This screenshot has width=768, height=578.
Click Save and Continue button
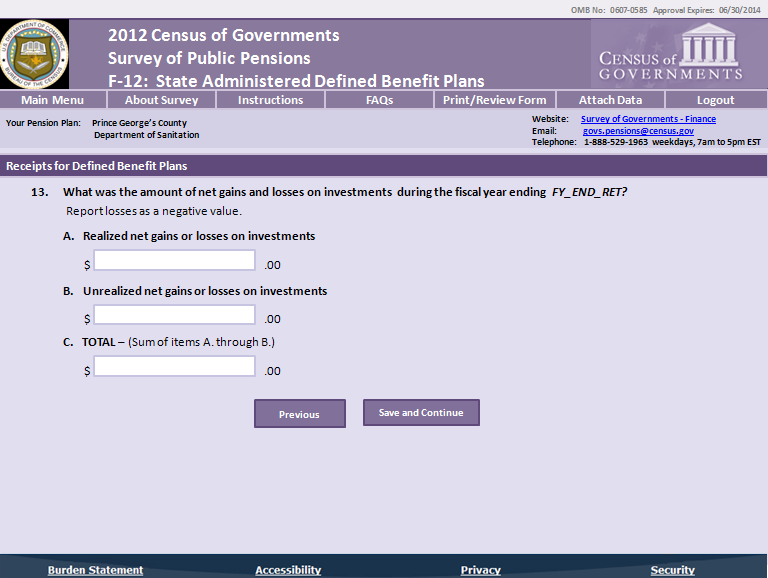(421, 413)
